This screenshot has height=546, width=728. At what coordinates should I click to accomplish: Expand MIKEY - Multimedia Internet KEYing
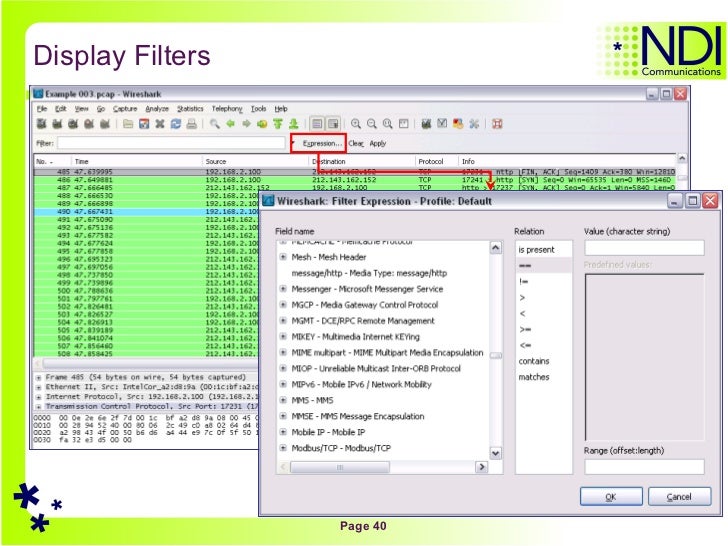283,337
